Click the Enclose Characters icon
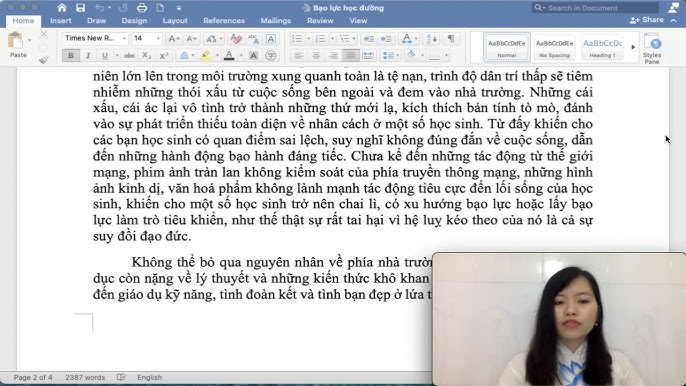This screenshot has height=386, width=686. click(x=271, y=56)
